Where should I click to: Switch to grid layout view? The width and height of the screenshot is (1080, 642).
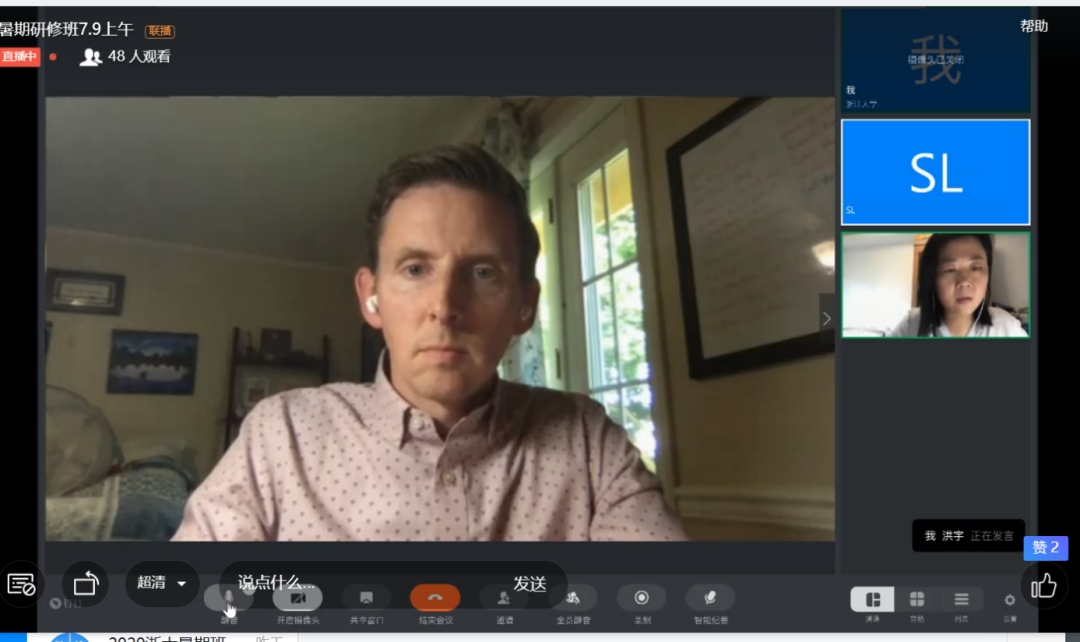917,599
